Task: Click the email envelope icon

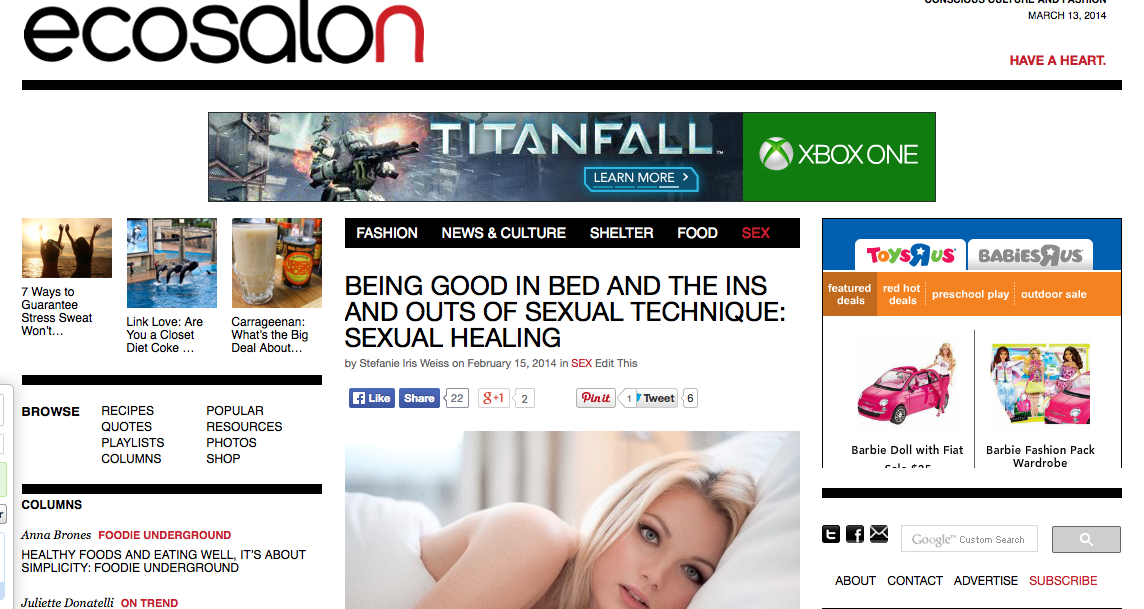Action: (x=879, y=534)
